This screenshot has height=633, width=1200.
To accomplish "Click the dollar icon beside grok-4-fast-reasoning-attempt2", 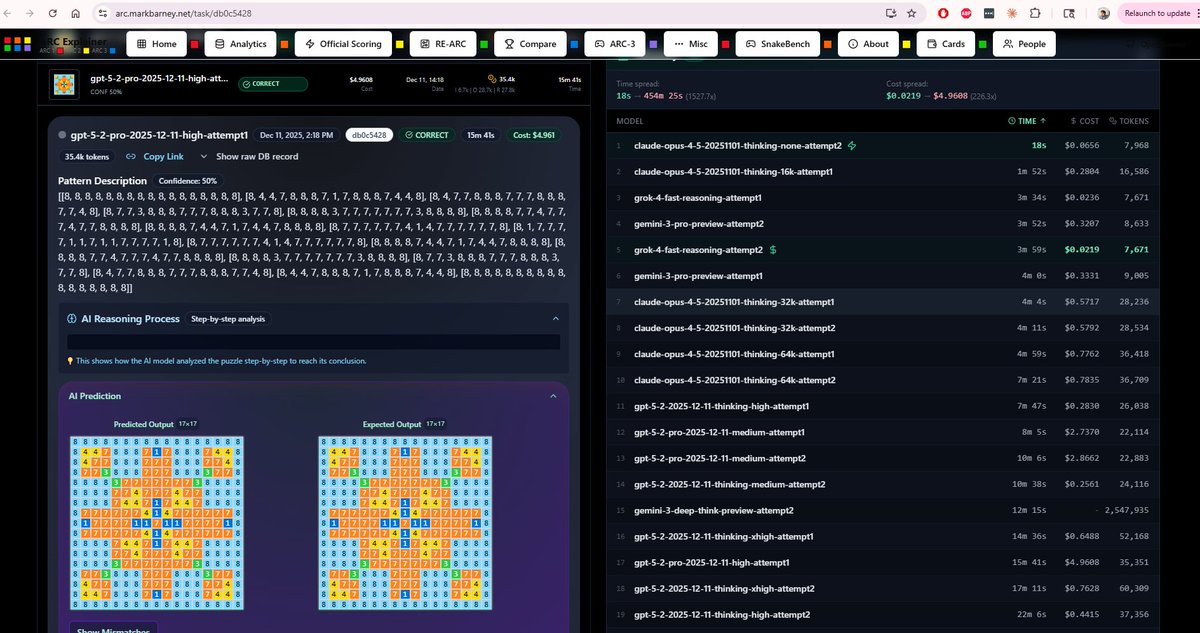I will point(773,249).
